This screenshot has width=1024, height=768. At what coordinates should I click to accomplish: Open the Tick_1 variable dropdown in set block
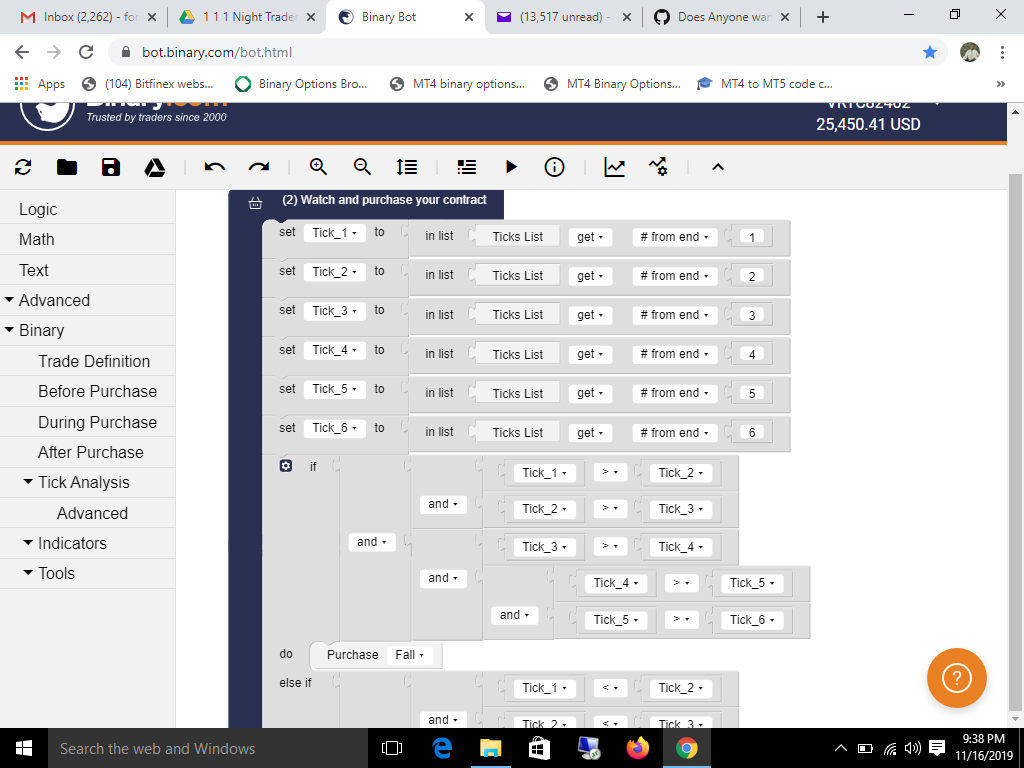(x=334, y=233)
